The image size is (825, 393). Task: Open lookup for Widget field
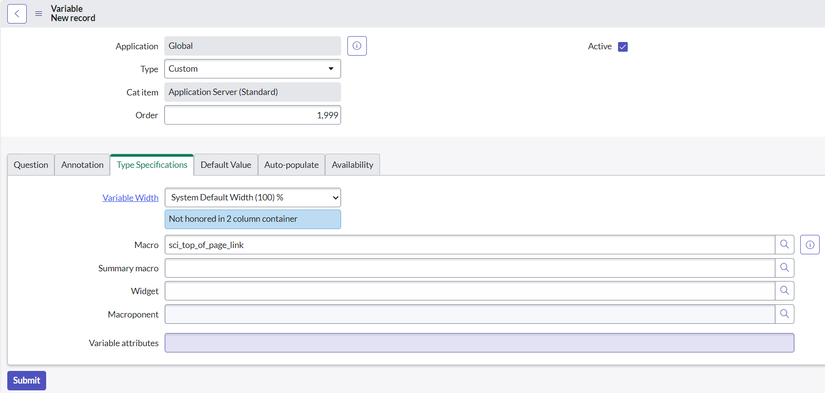tap(784, 290)
